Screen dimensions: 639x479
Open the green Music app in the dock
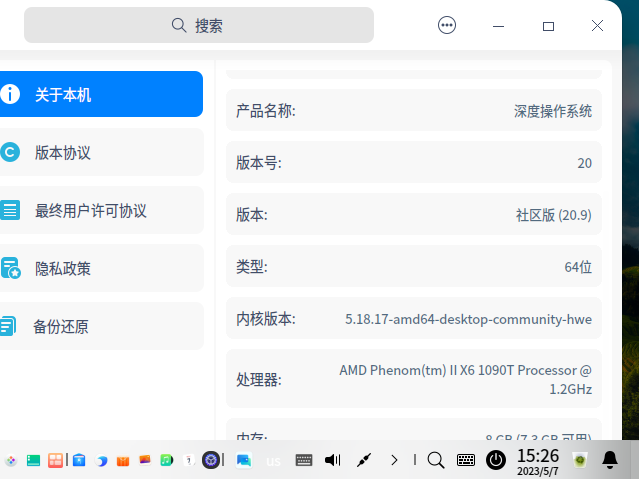click(x=167, y=460)
